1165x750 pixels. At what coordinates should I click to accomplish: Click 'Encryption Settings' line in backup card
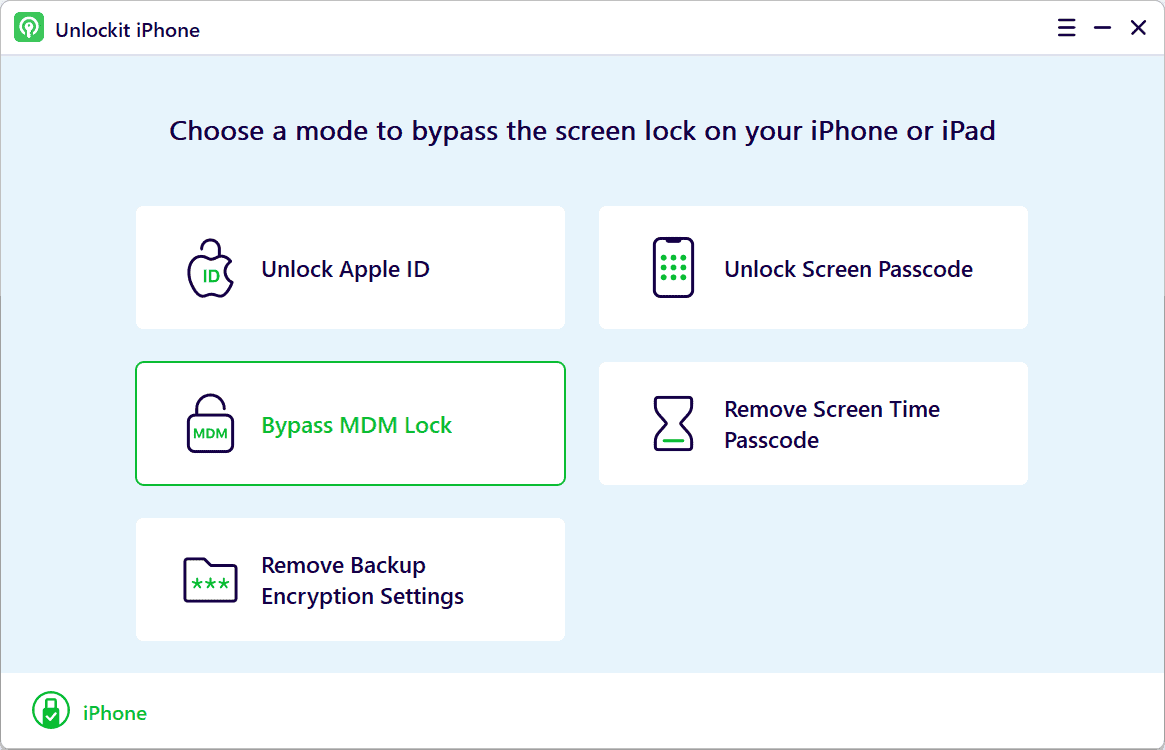pos(363,596)
